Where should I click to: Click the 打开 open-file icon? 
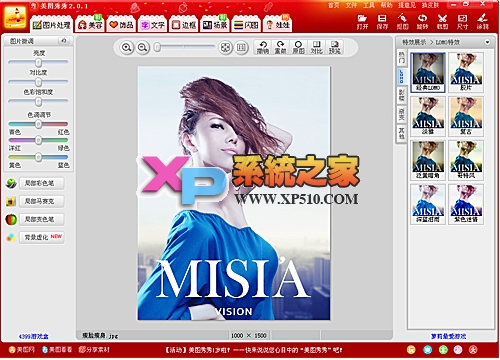click(x=362, y=22)
